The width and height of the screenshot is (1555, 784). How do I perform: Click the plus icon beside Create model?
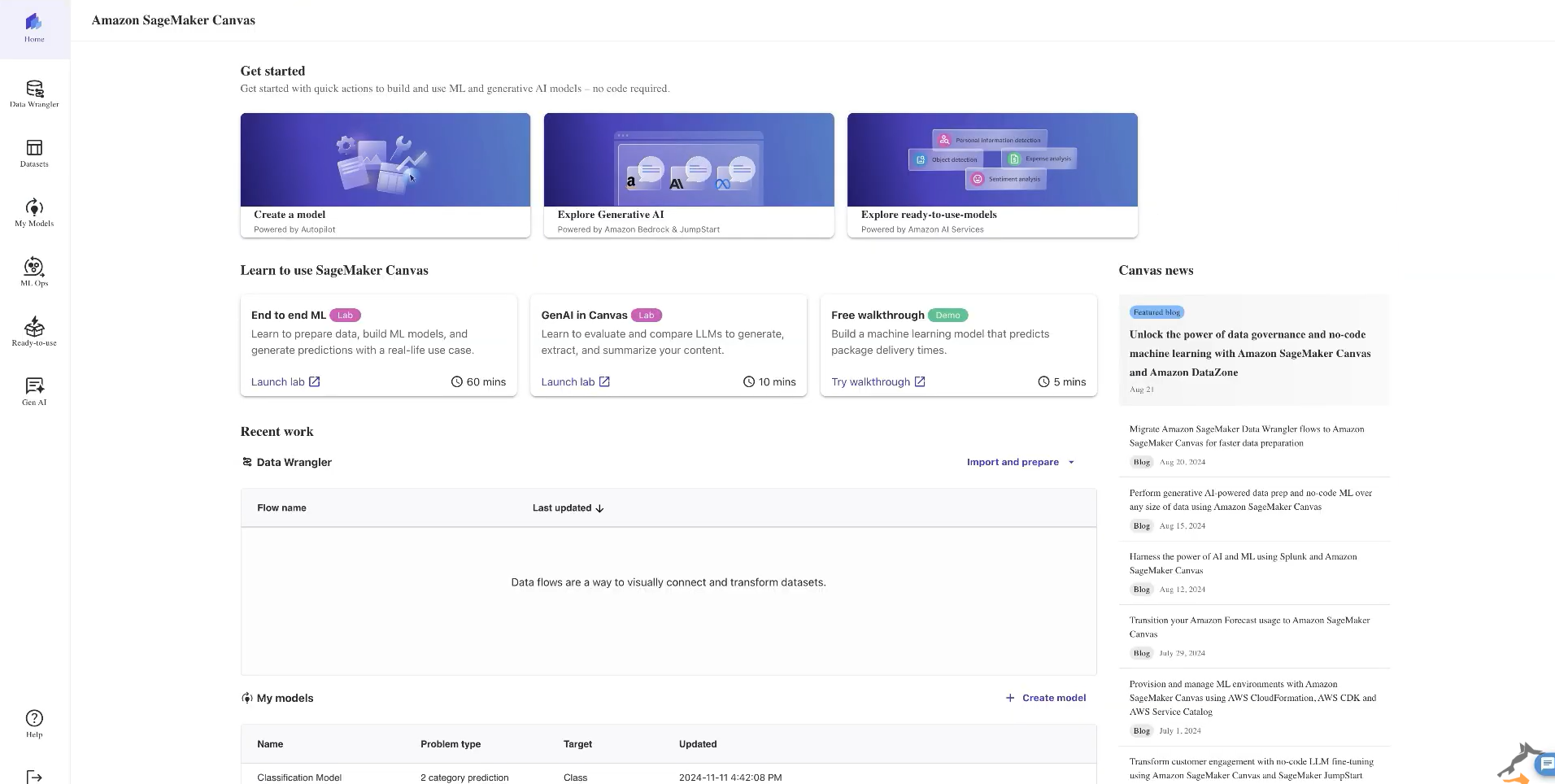(1010, 698)
